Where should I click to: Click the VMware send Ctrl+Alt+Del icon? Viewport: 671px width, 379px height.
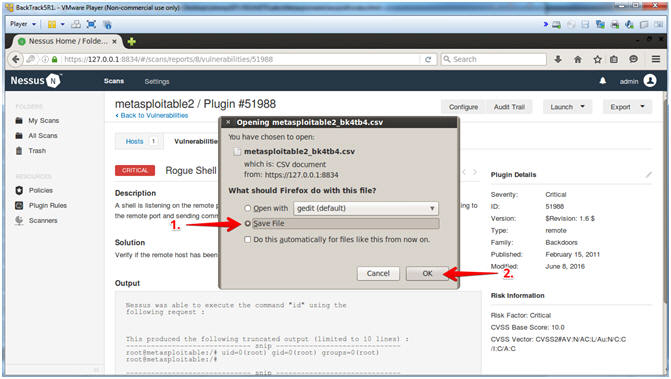click(76, 24)
